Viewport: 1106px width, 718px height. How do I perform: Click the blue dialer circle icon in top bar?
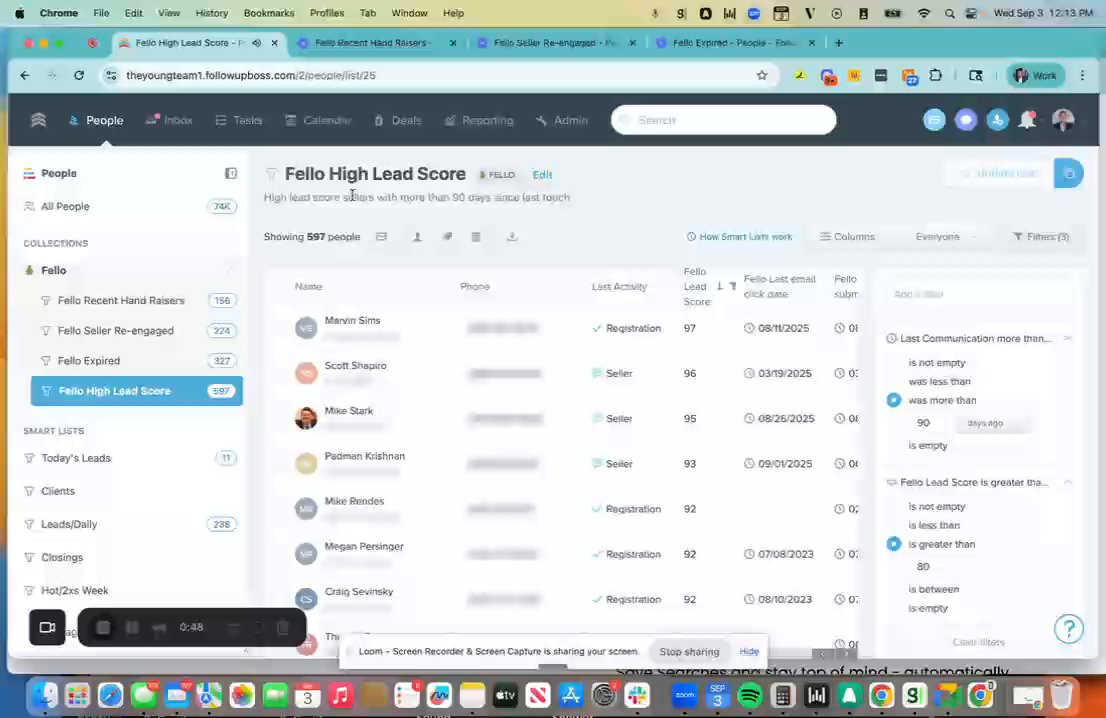click(935, 120)
